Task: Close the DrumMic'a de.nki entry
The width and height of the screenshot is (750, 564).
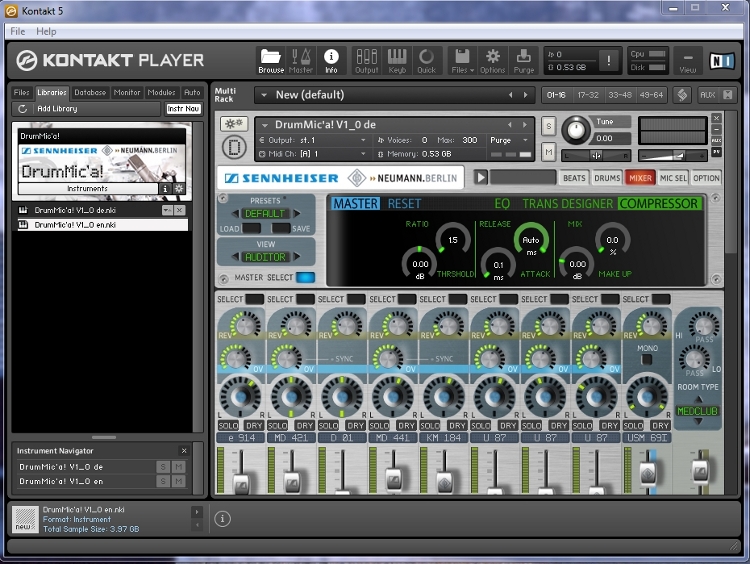Action: 179,210
